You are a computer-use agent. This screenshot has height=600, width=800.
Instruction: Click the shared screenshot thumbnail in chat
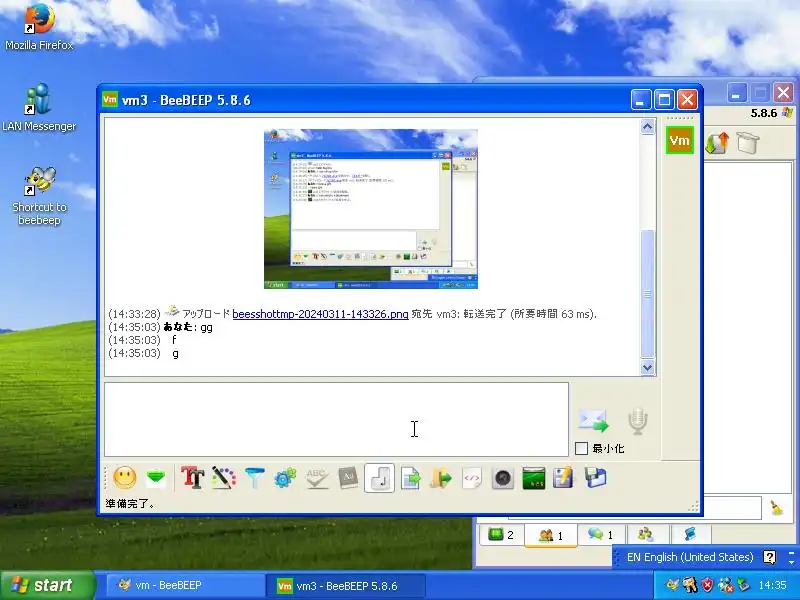click(371, 209)
